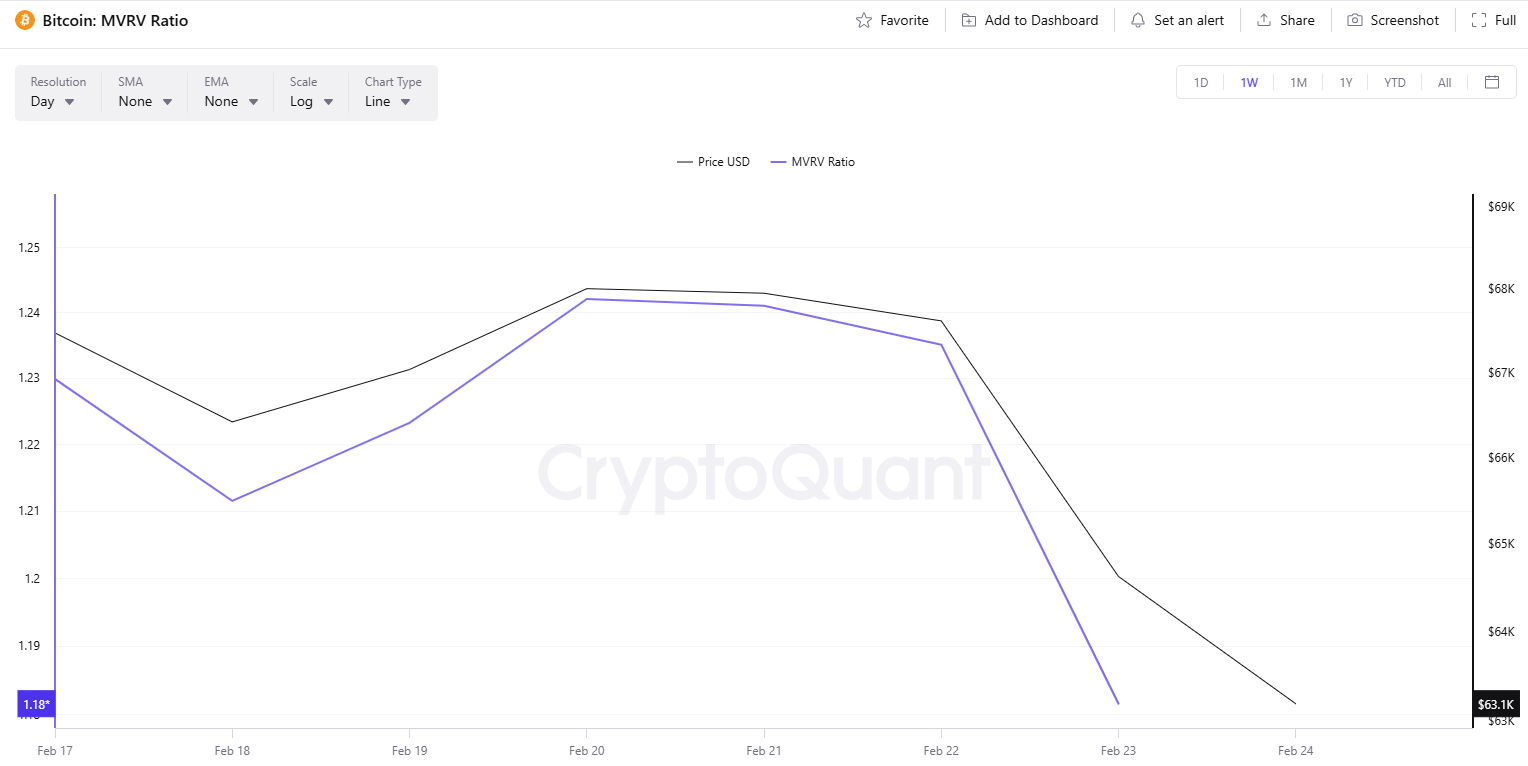Expand the SMA dropdown set to None
Screen dimensions: 1528x766
point(145,100)
